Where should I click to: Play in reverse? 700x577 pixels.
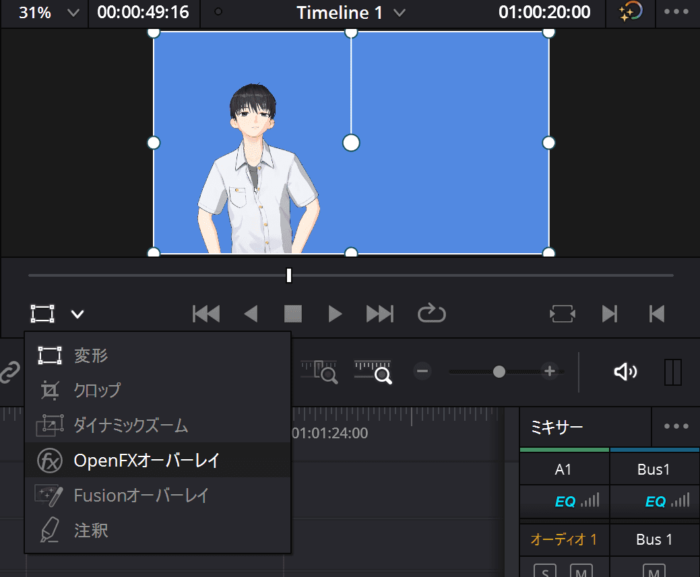click(251, 314)
